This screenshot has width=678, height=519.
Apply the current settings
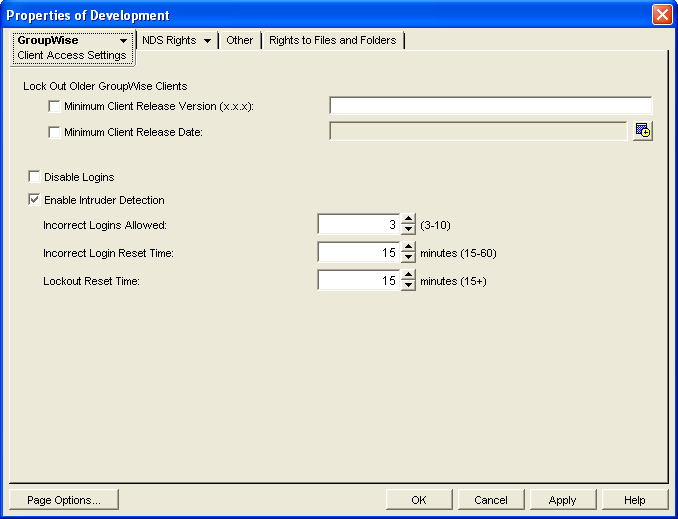[x=563, y=500]
